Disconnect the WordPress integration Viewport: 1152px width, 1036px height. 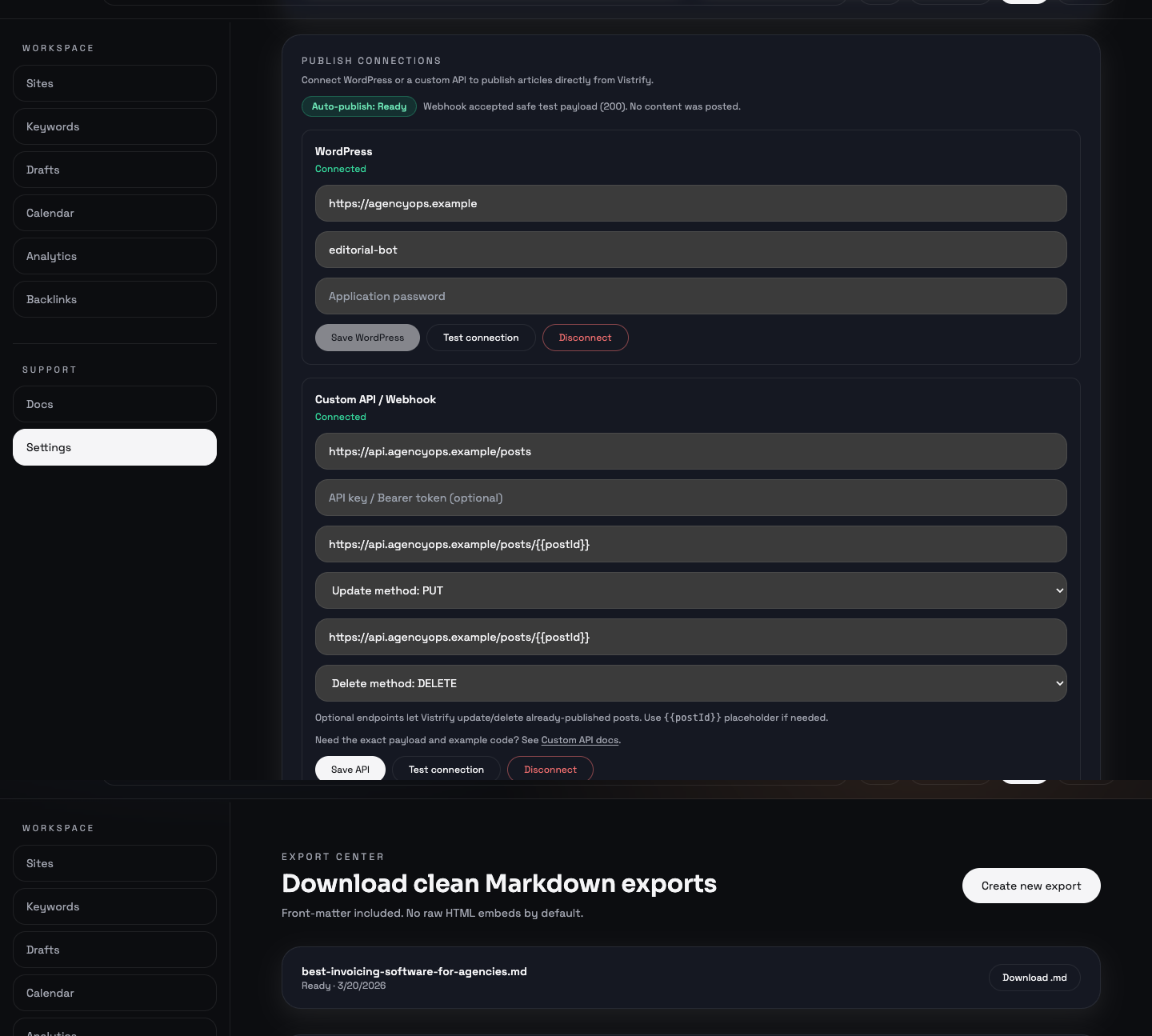point(585,338)
